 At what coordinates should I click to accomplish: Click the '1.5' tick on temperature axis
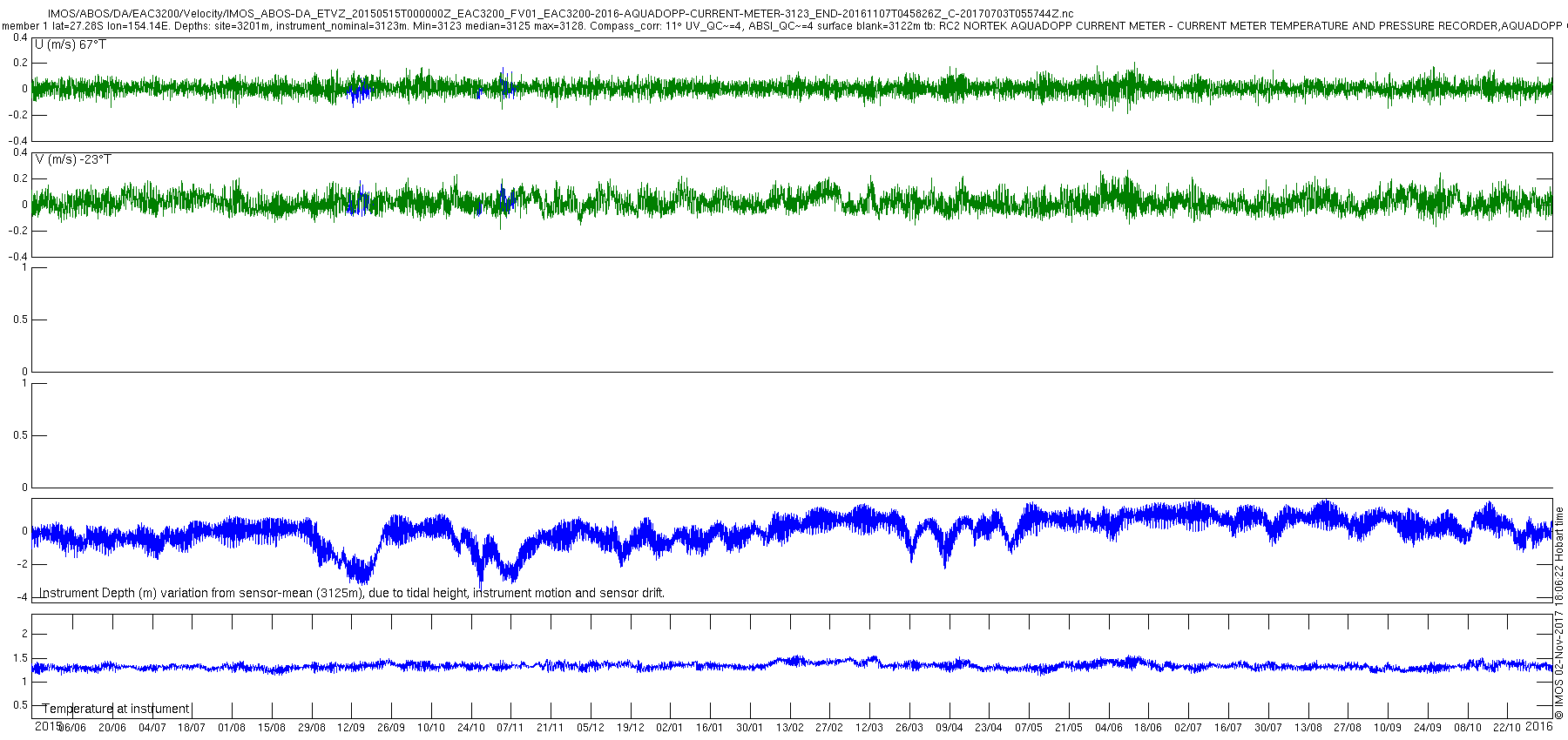(x=20, y=658)
